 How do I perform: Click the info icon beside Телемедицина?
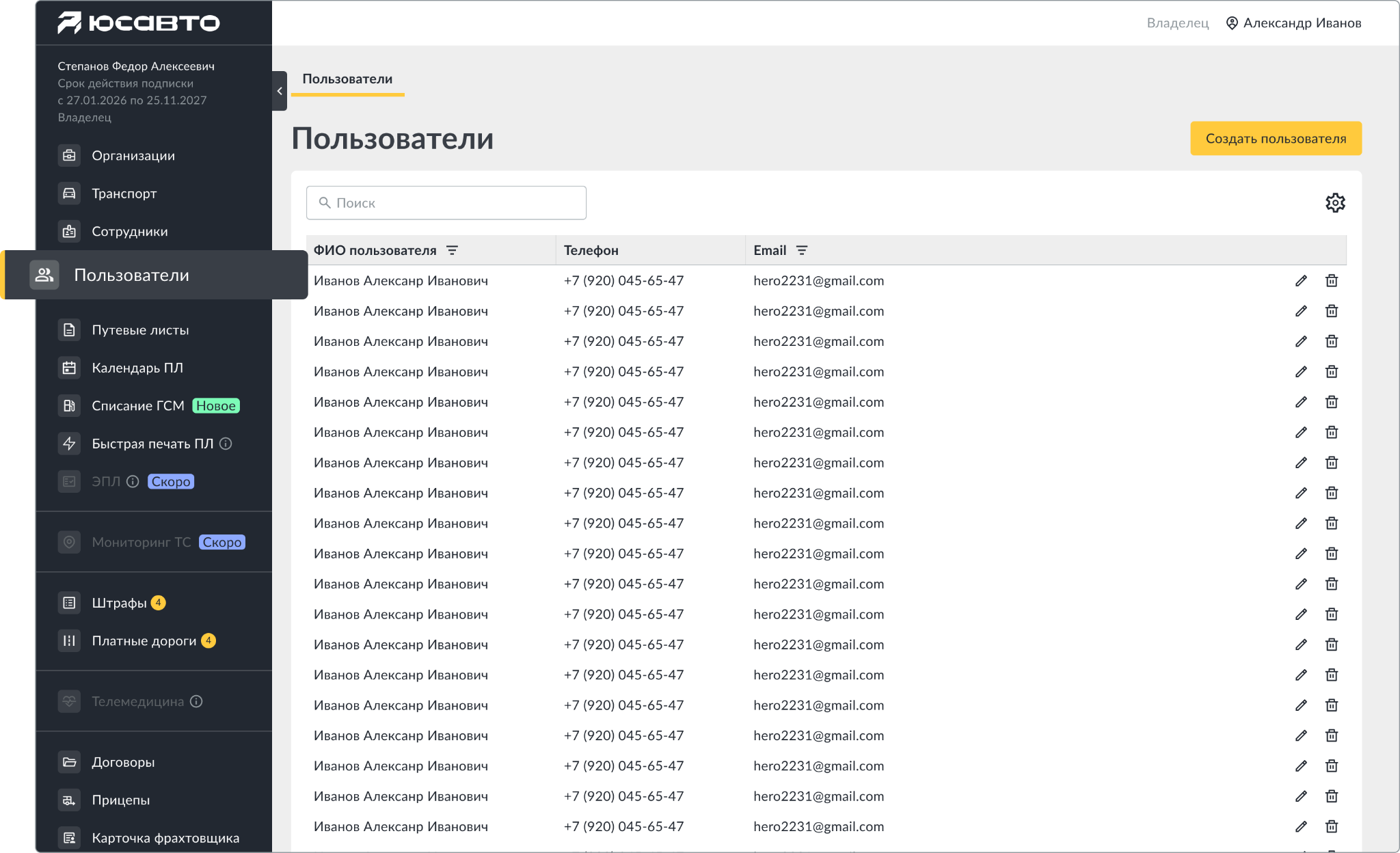[x=196, y=701]
